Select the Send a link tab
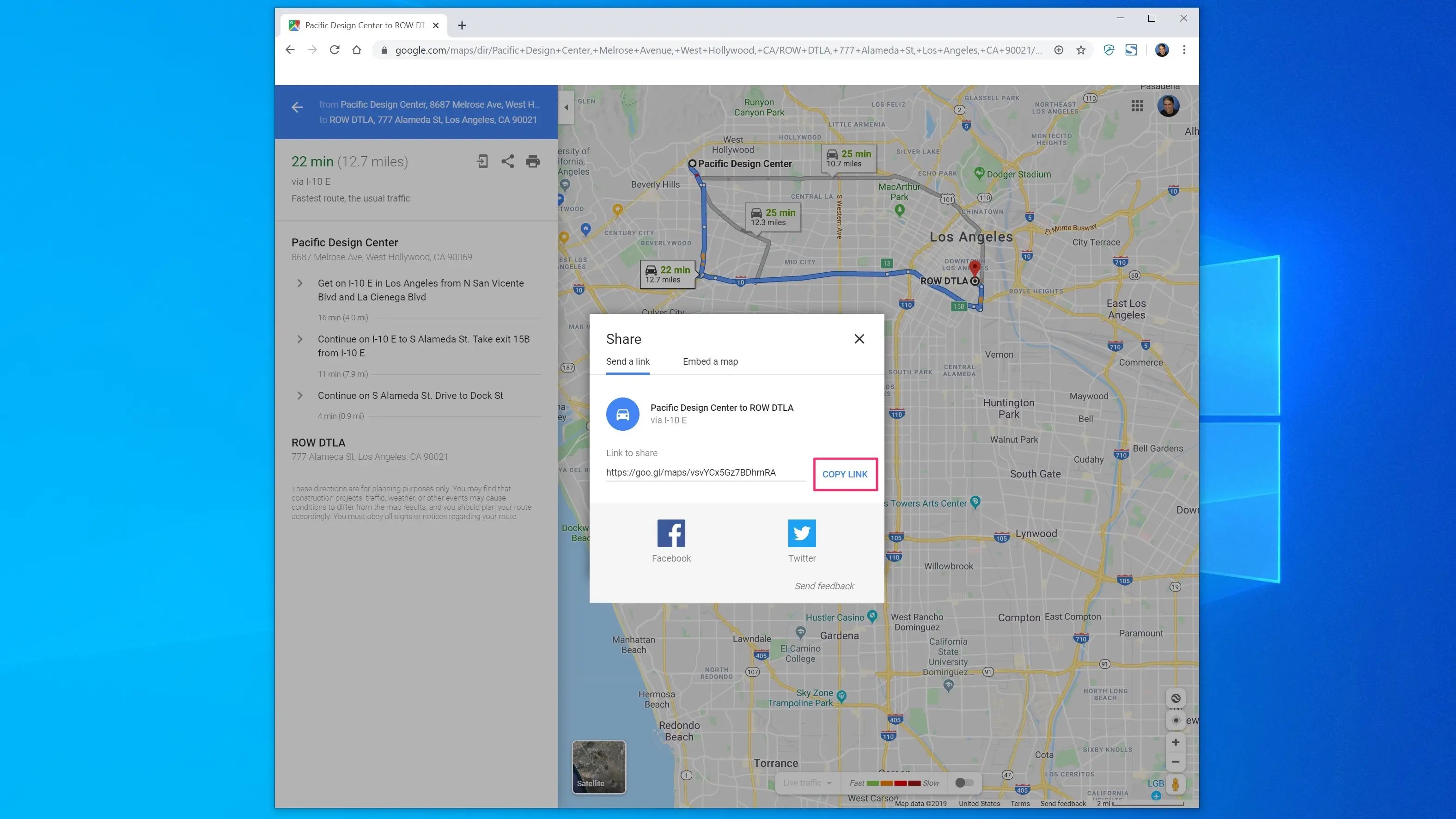 tap(627, 362)
